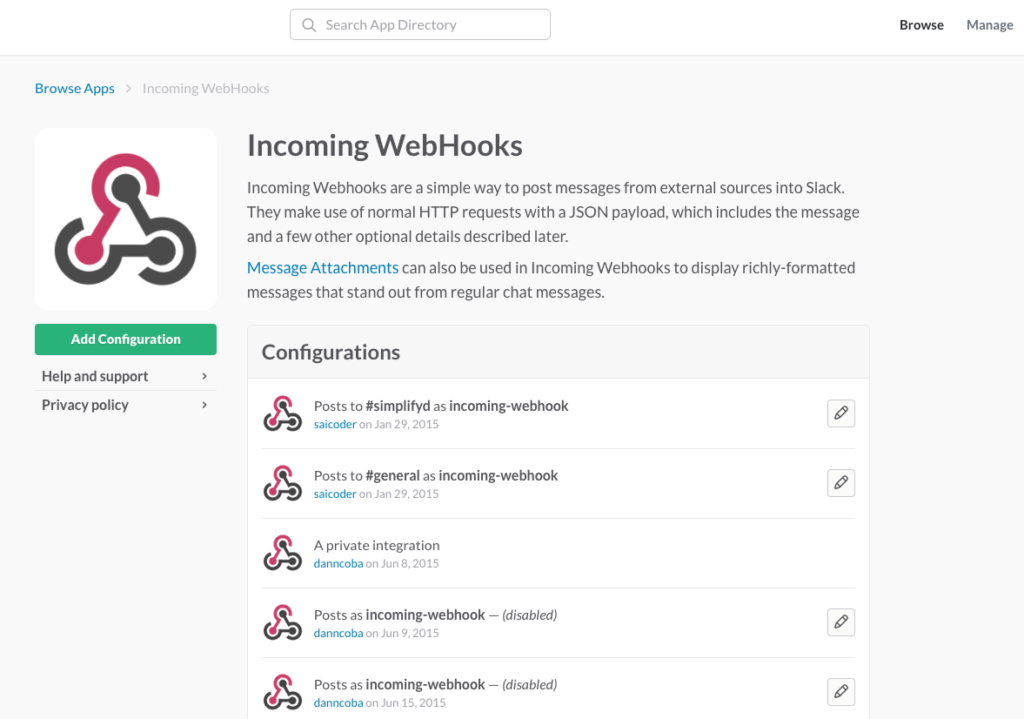Click the webhook icon beside #simplifyd entry
This screenshot has height=719, width=1024.
click(283, 414)
